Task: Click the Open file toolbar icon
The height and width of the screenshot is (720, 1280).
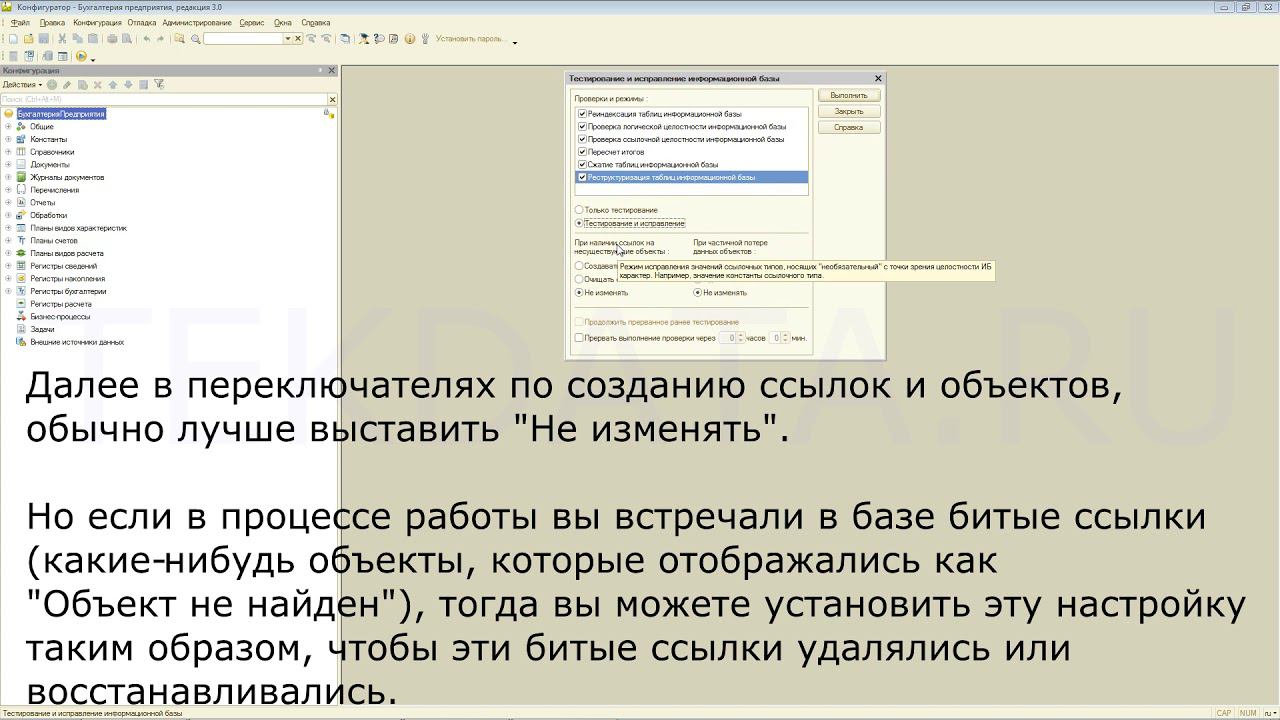Action: point(28,38)
